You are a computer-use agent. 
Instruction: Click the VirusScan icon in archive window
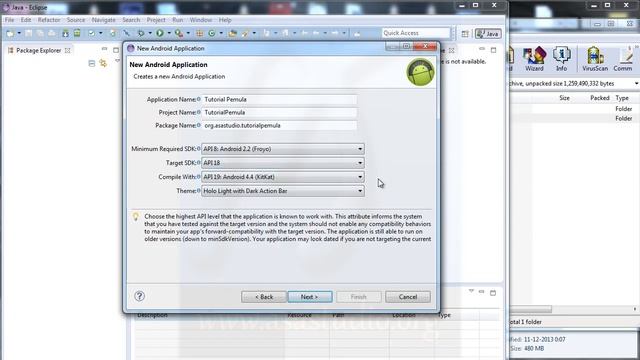(x=595, y=59)
